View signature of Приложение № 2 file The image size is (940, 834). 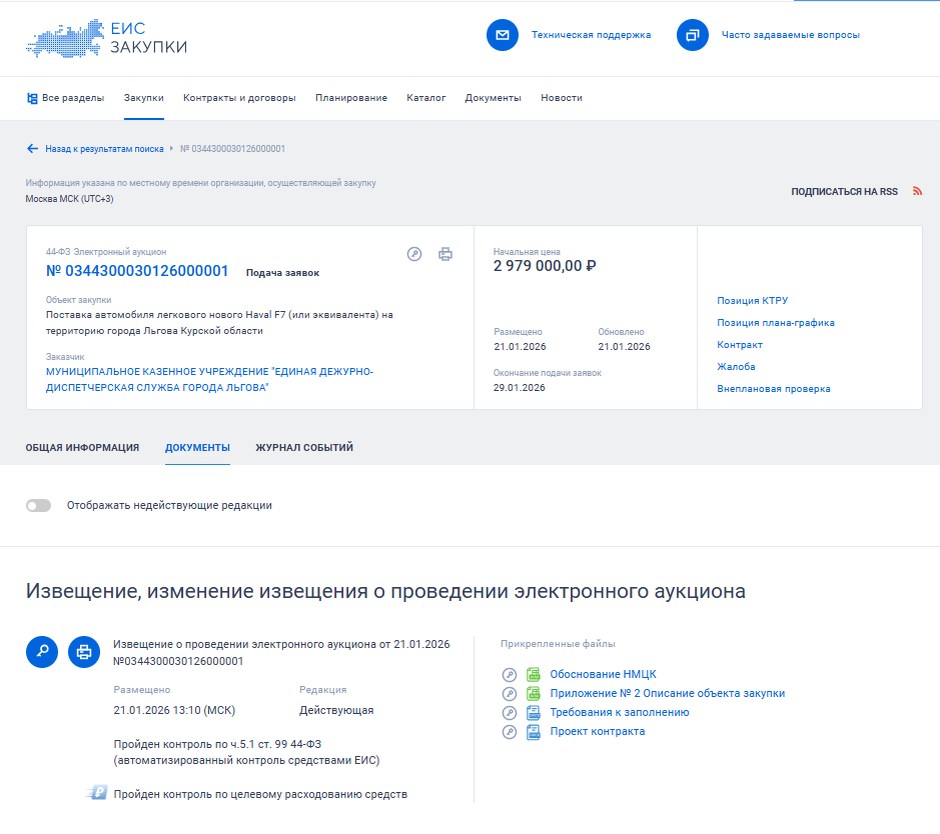pyautogui.click(x=509, y=694)
